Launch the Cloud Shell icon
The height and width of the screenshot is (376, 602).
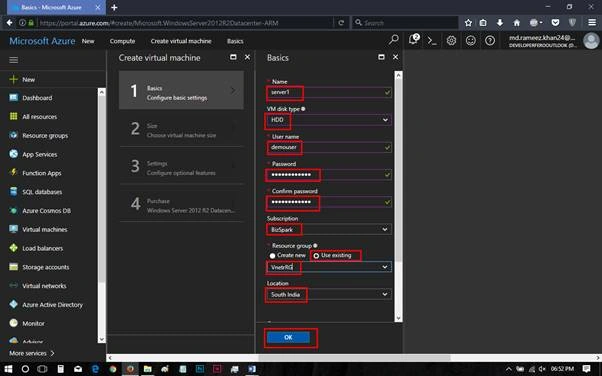(432, 41)
